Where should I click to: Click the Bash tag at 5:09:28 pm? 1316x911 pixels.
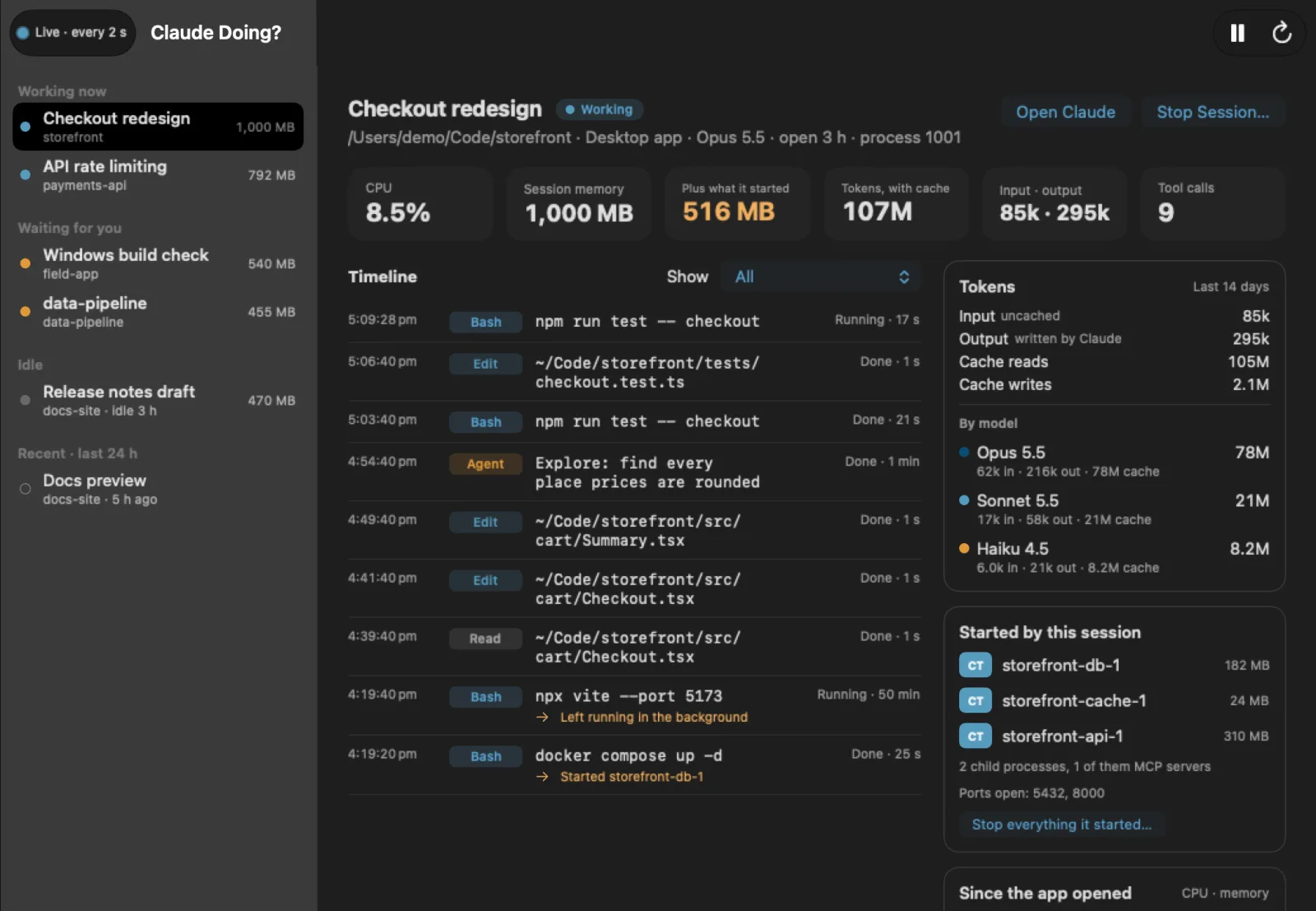click(485, 322)
